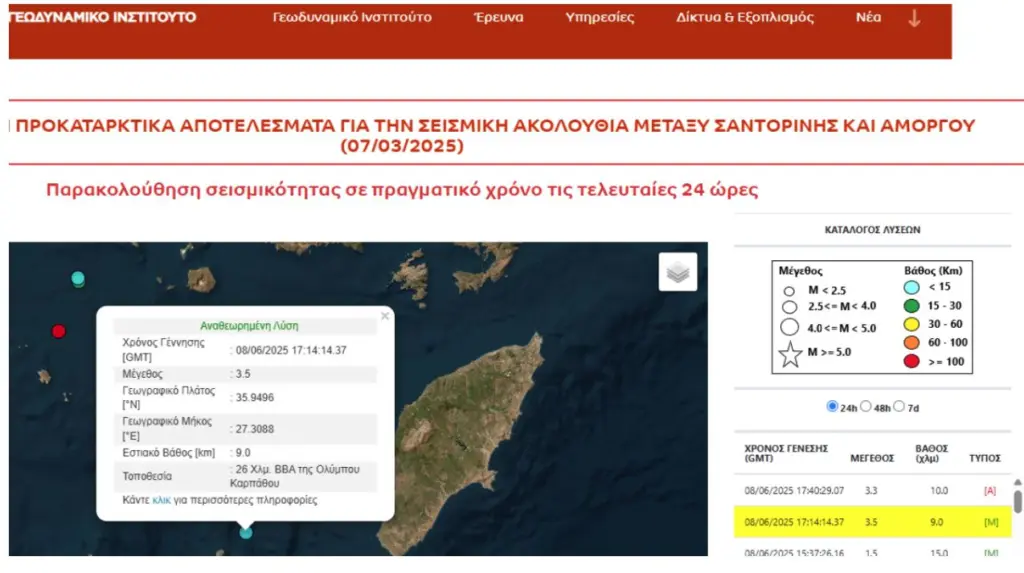Expand the Δίκτυα & Εξοπλισμός menu
Viewport: 1024px width, 573px height.
[745, 18]
